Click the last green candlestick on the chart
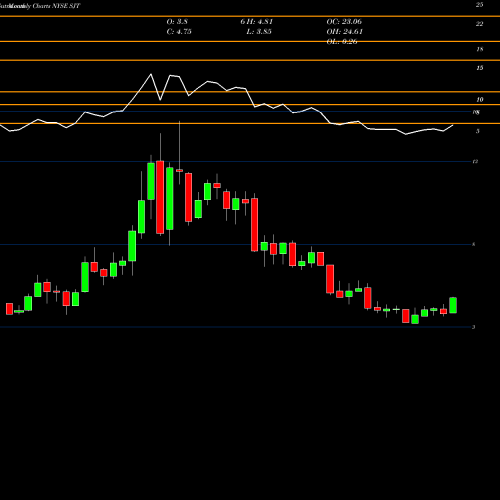 [x=453, y=305]
